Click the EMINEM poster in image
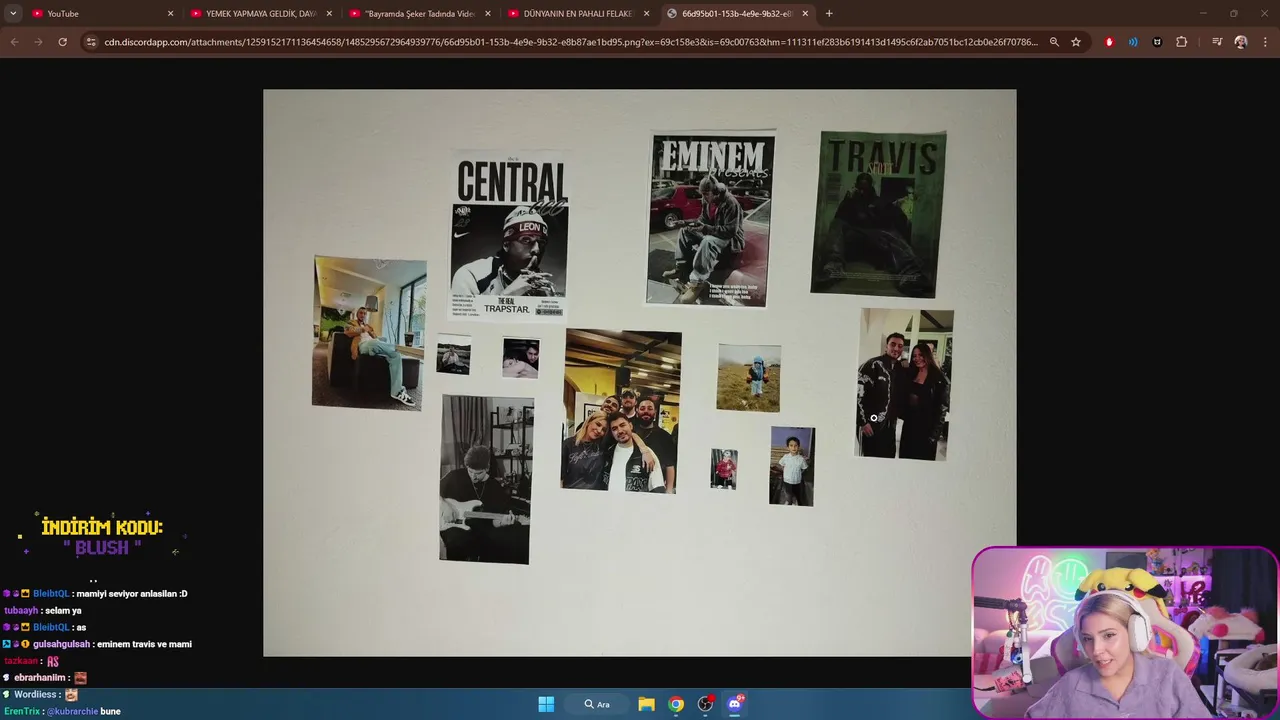 pyautogui.click(x=711, y=219)
